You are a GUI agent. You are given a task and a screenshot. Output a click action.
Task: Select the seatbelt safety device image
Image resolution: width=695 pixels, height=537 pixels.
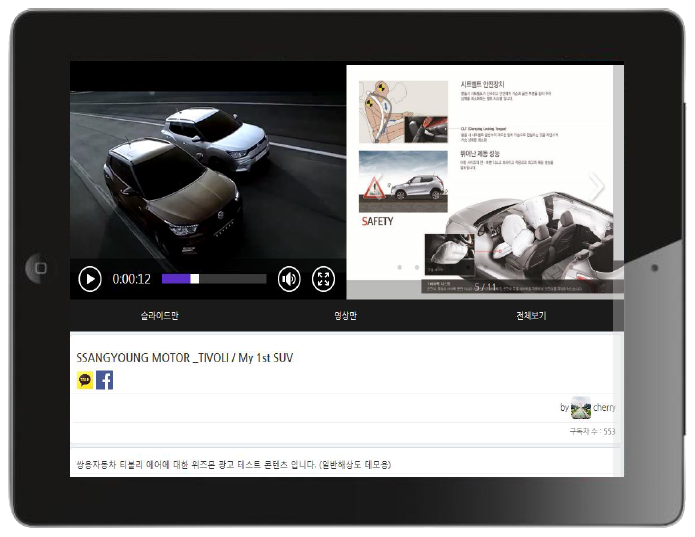tap(403, 112)
